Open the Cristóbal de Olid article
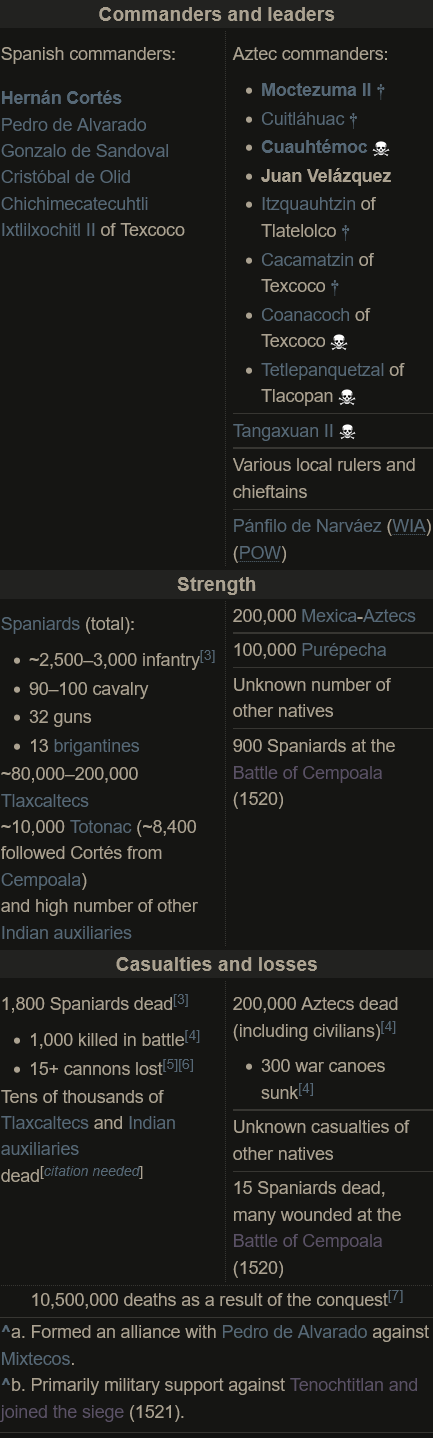Image resolution: width=433 pixels, height=1438 pixels. pyautogui.click(x=66, y=177)
